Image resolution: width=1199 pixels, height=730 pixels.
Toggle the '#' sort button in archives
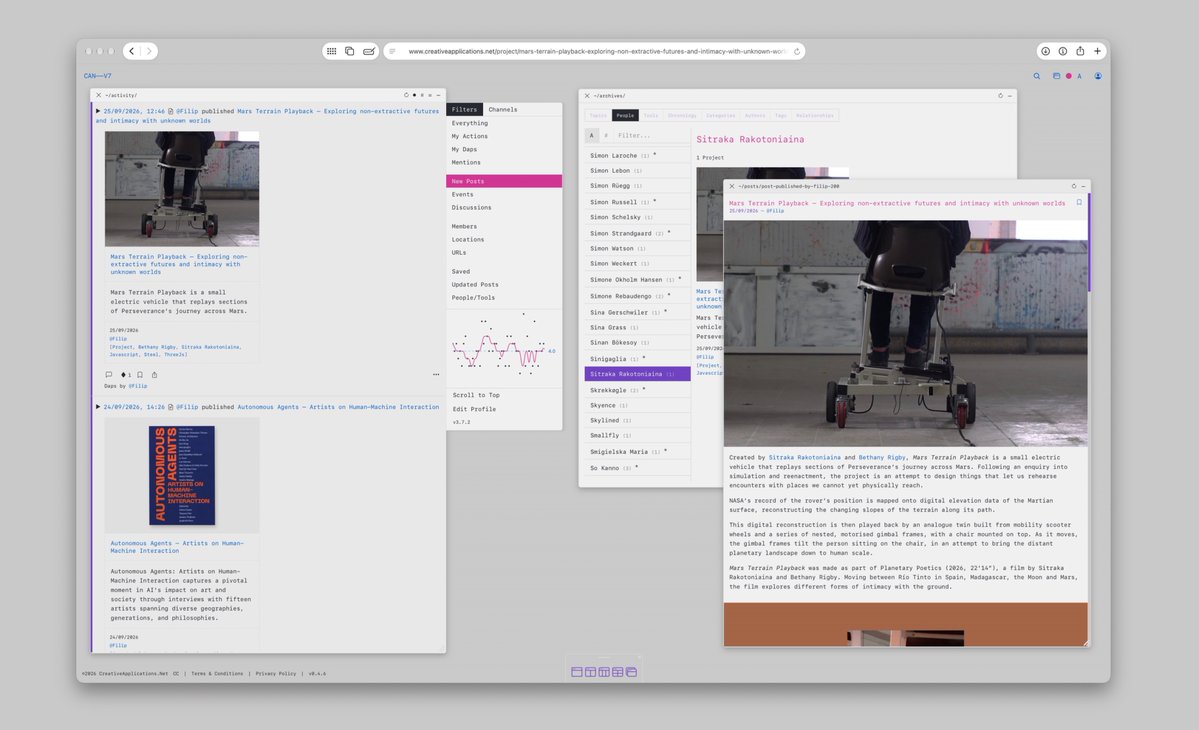tap(606, 135)
